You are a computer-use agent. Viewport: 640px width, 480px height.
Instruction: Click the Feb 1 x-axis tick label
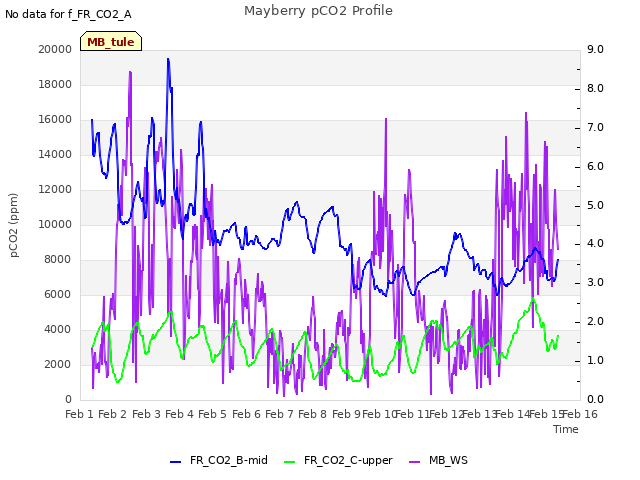[80, 414]
